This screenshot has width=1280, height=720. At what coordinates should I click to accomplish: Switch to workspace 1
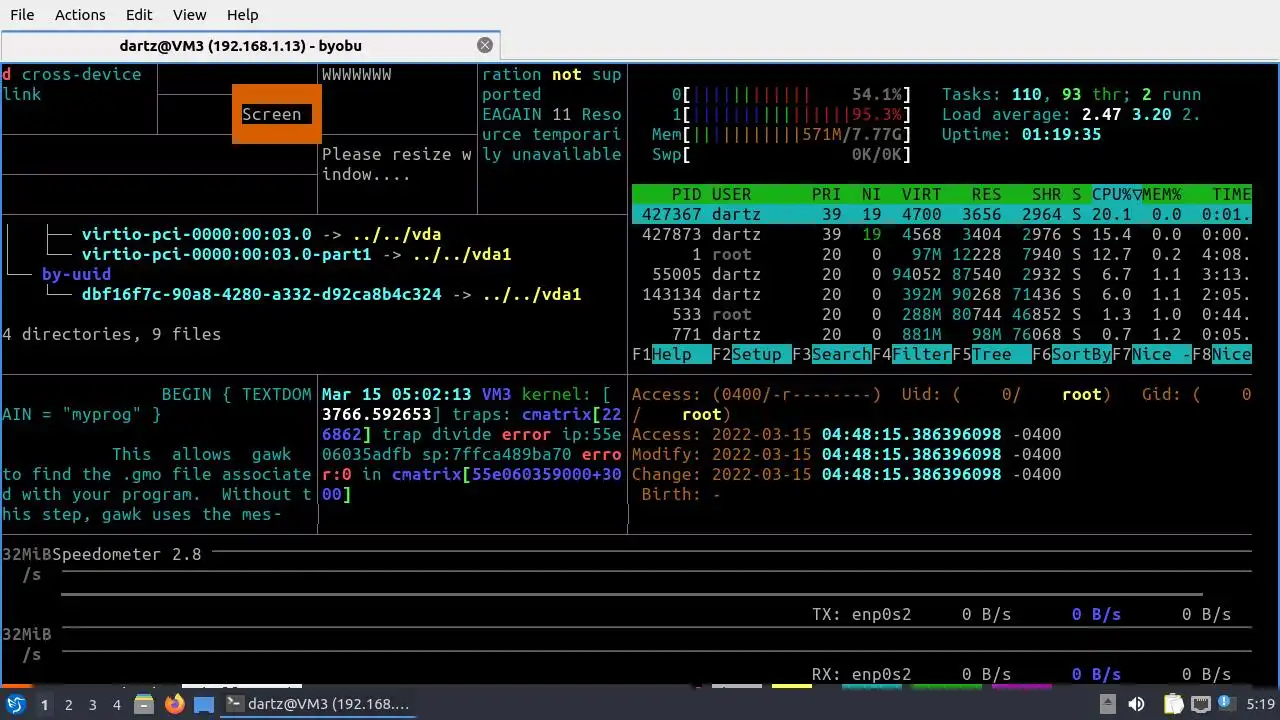(44, 705)
